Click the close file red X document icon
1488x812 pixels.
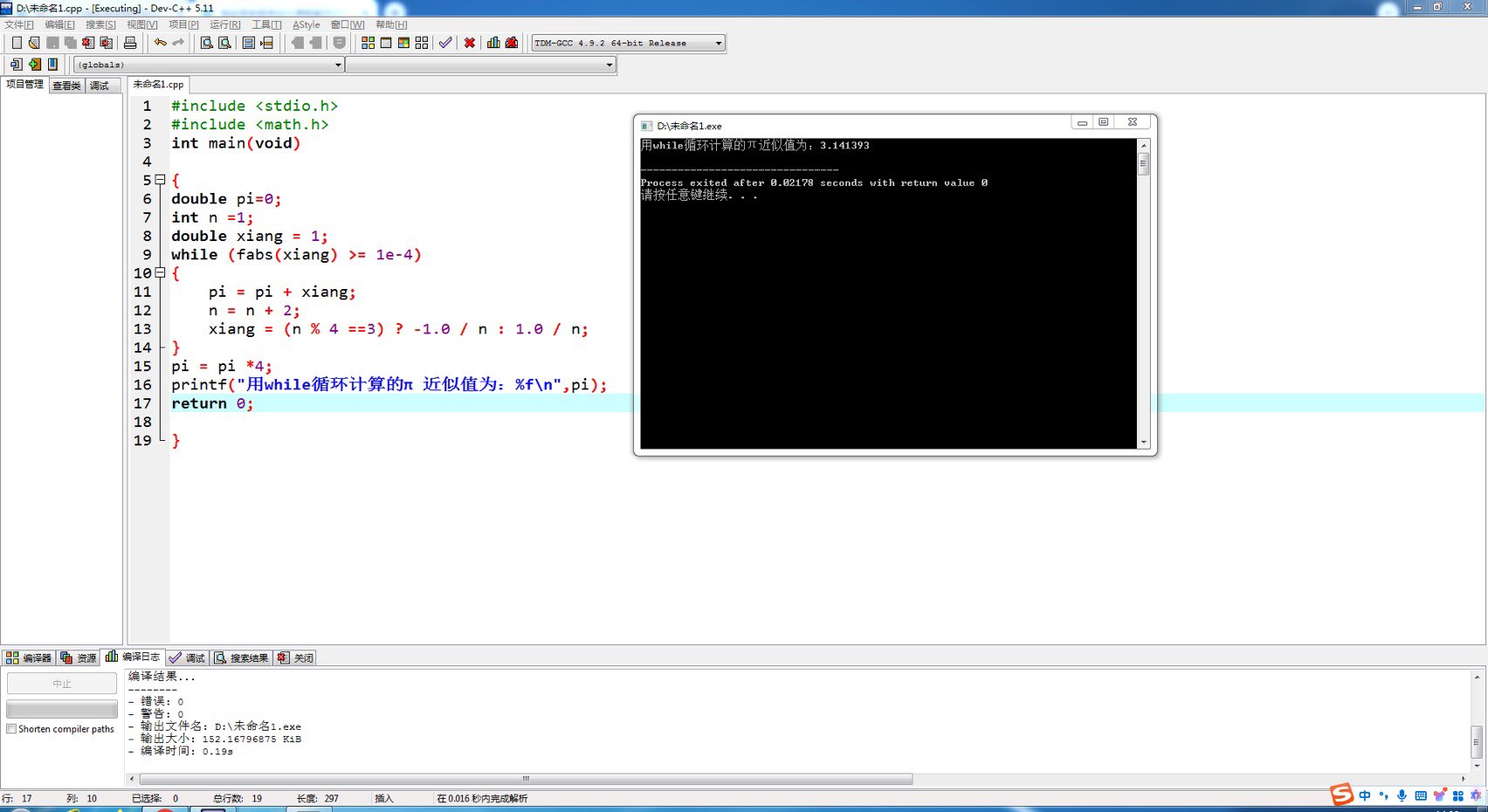88,43
